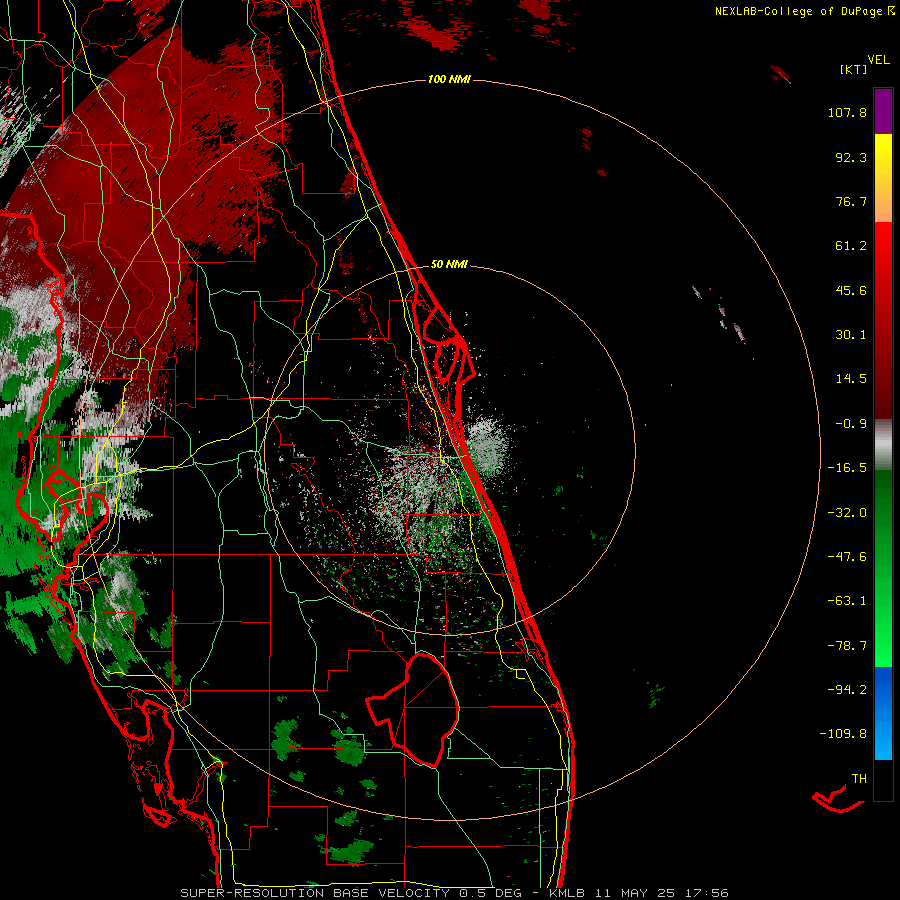Select the 92.3 scale value
900x900 pixels.
851,157
